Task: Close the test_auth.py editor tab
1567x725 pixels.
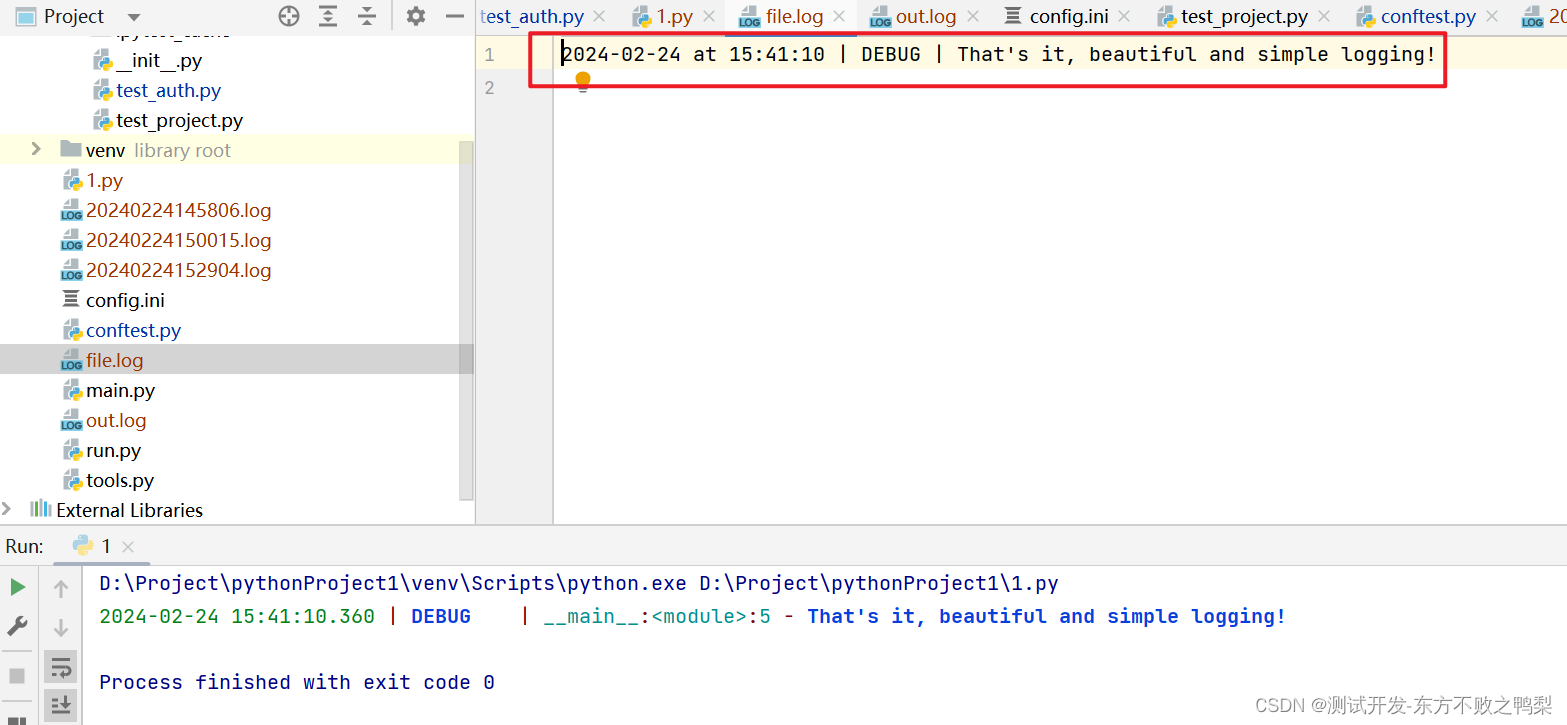Action: coord(600,17)
